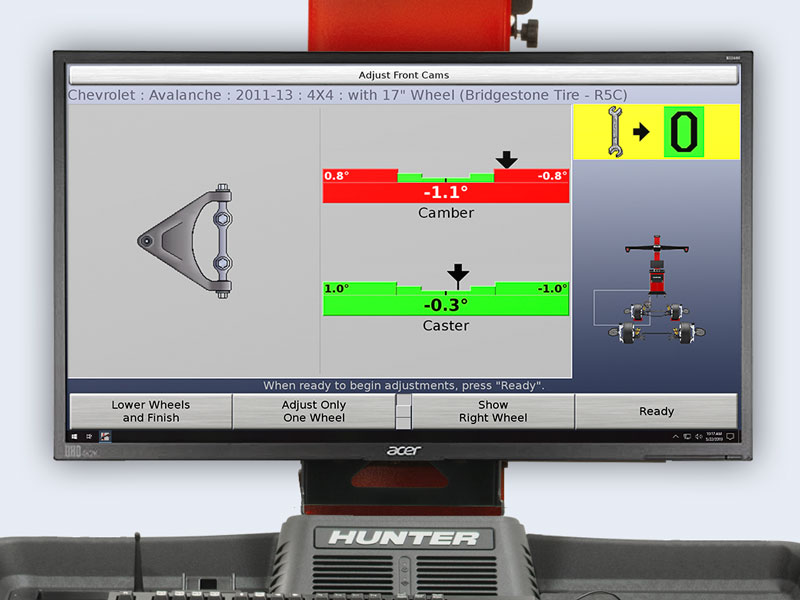
Task: Click the black arrow above the Caster gauge
Action: 457,272
